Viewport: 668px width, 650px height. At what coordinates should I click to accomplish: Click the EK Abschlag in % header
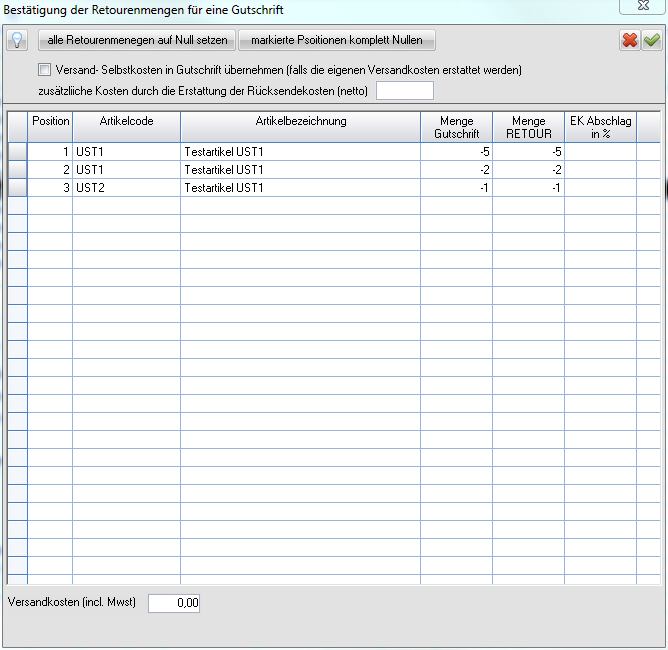pyautogui.click(x=600, y=127)
